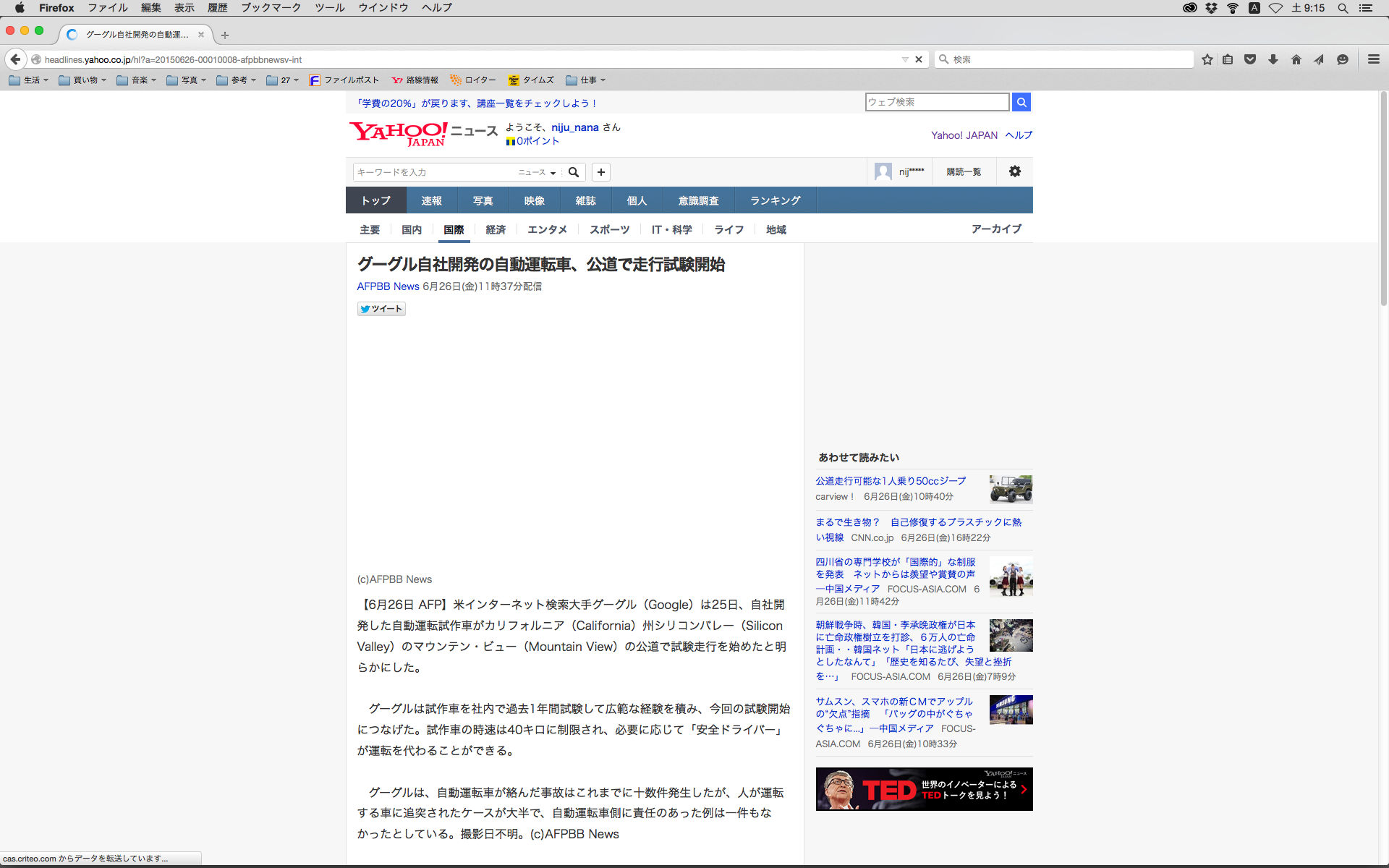Expand the 生活 bookmarks folder
Image resolution: width=1389 pixels, height=868 pixels.
pos(29,80)
